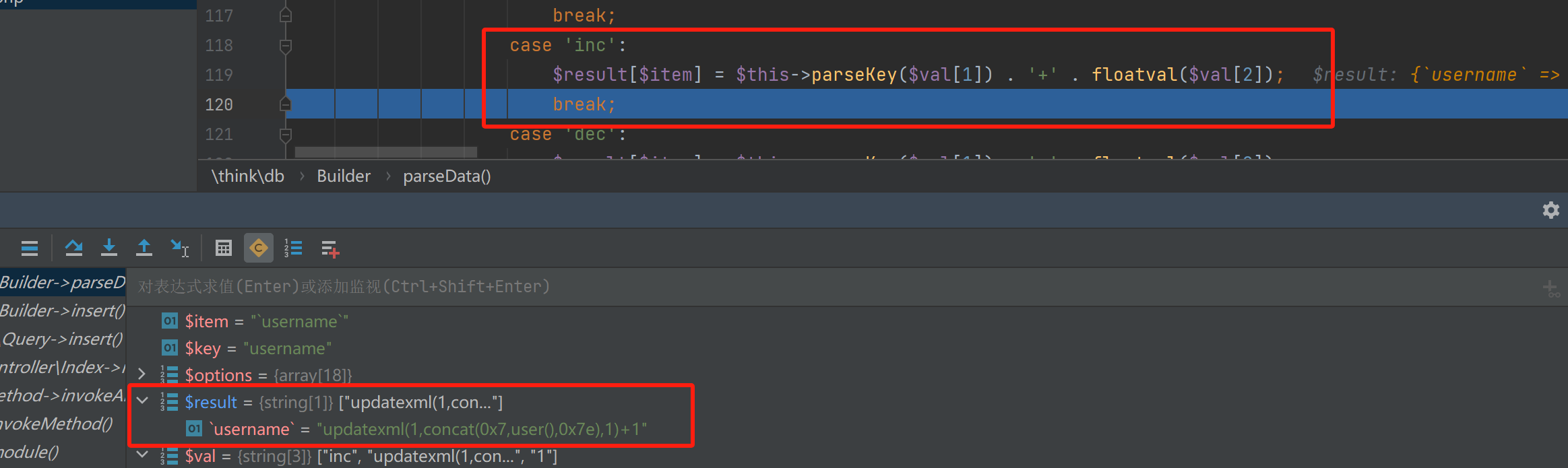
Task: Collapse the code fold at line 118
Action: point(286,46)
